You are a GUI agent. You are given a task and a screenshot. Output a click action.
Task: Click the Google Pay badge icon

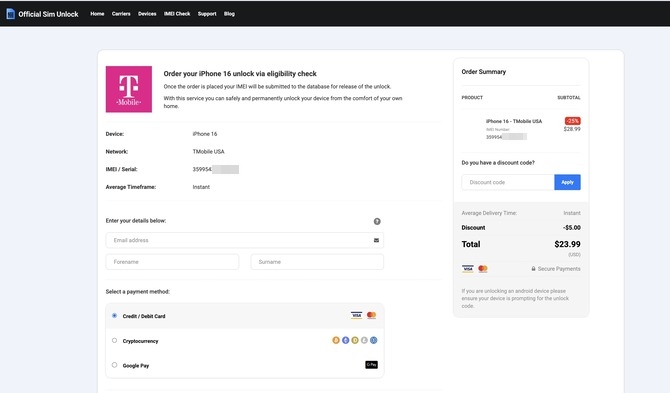pos(371,364)
